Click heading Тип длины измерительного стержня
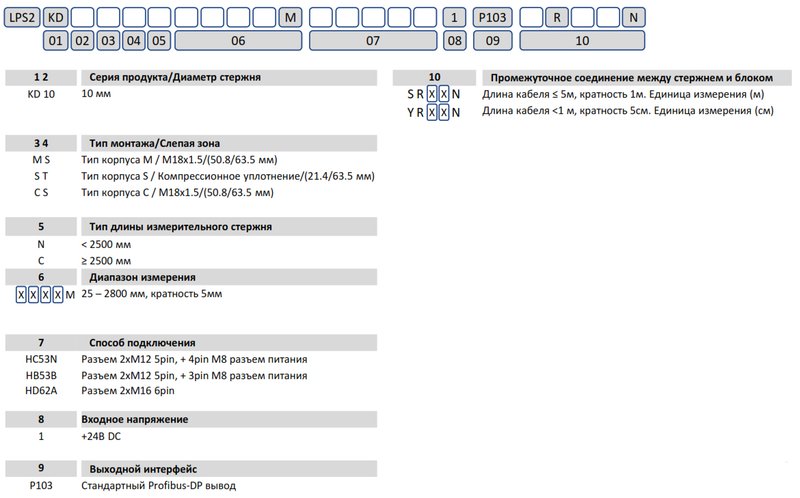The image size is (800, 498). tap(181, 227)
